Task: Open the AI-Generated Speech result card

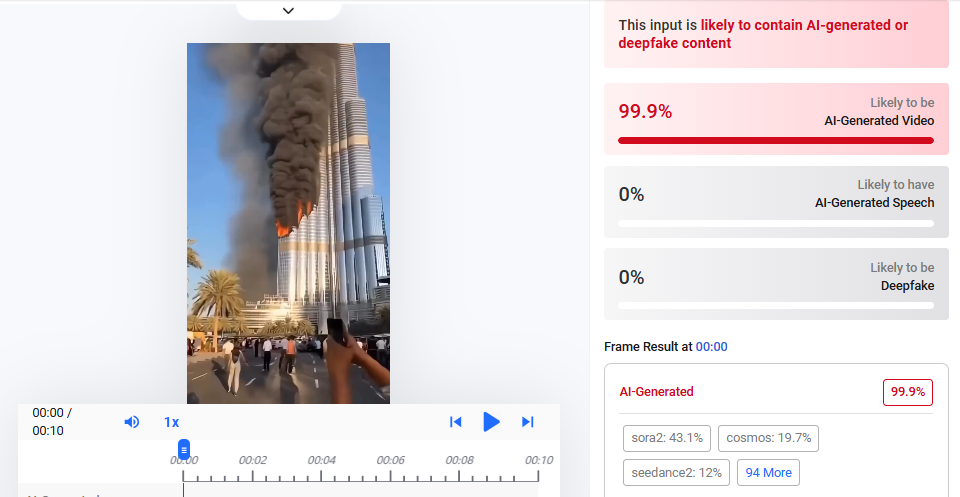Action: point(776,202)
